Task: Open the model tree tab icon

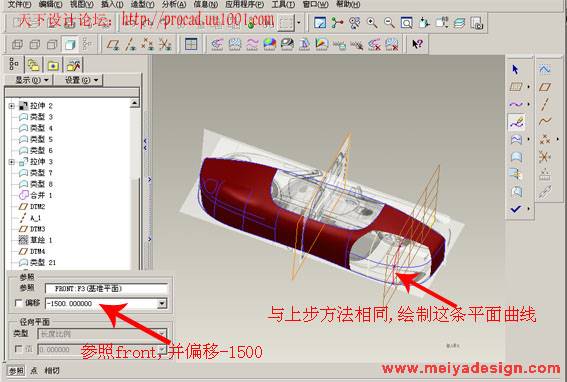Action: [14, 65]
